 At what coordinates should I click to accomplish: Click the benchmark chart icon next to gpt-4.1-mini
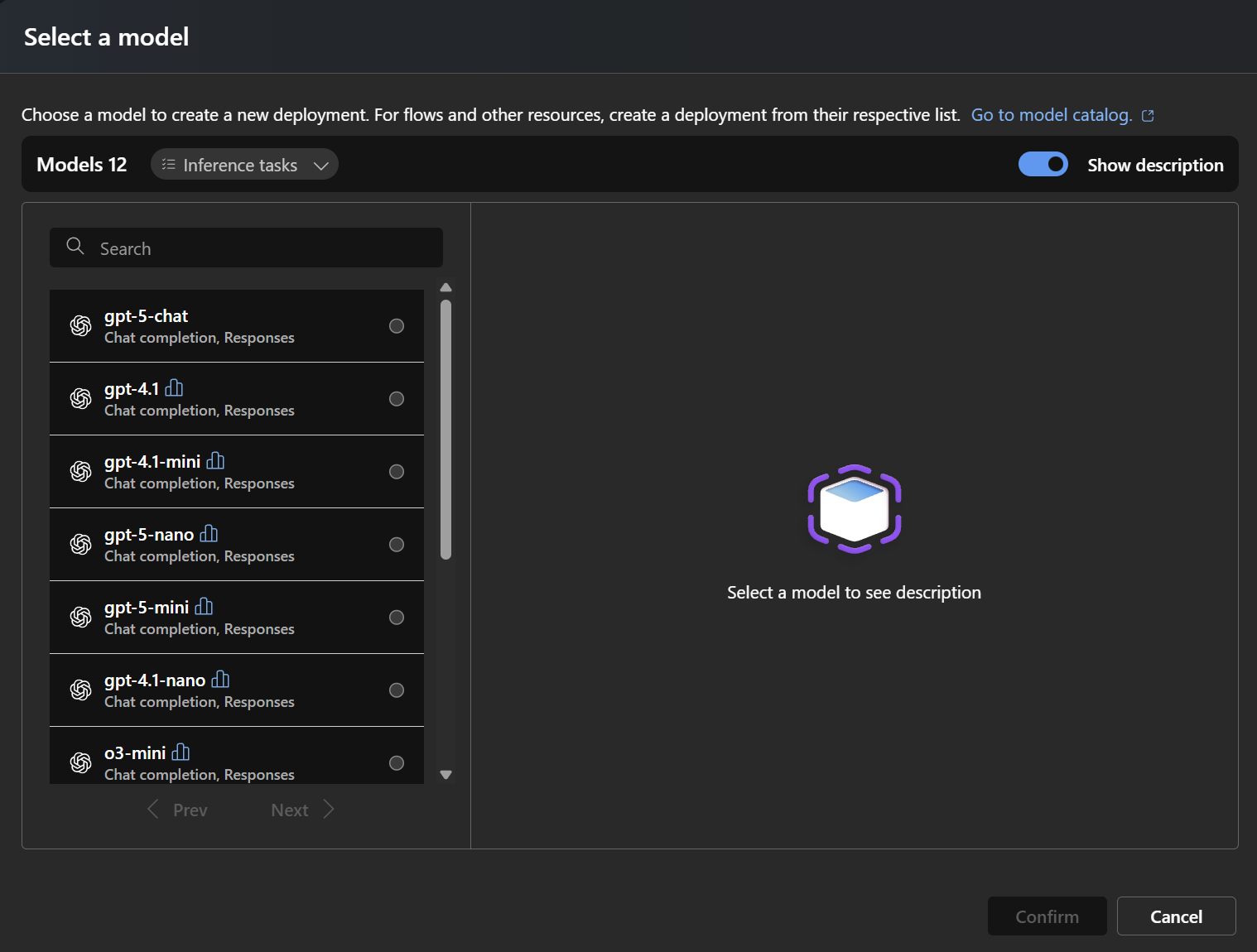215,461
